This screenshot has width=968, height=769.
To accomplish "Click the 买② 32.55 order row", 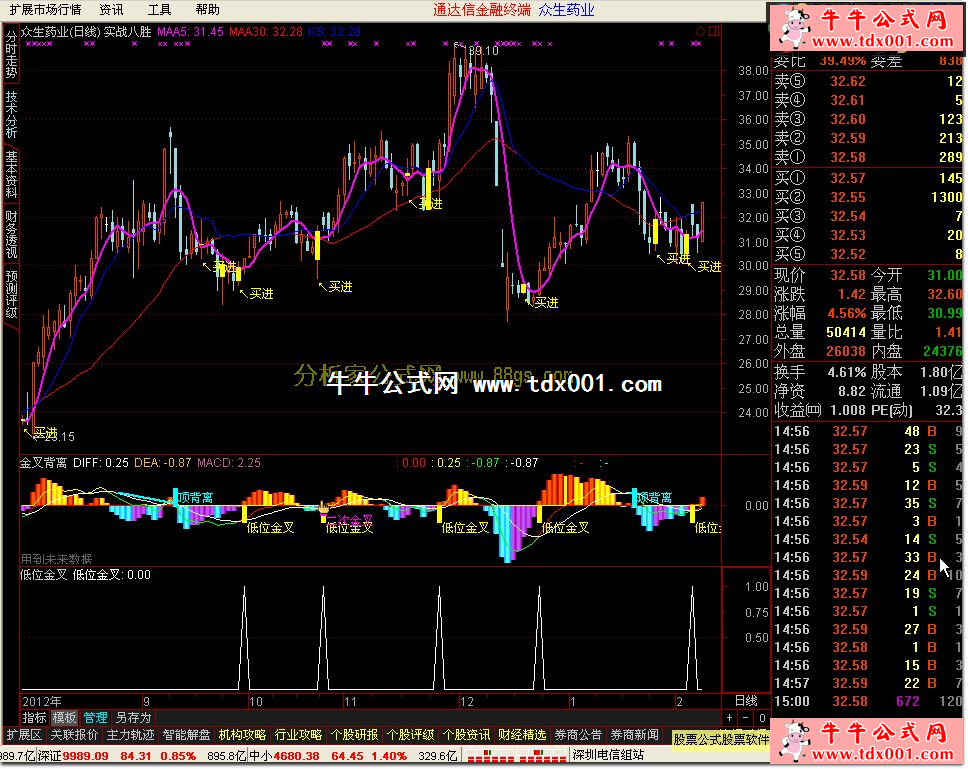I will tap(867, 197).
